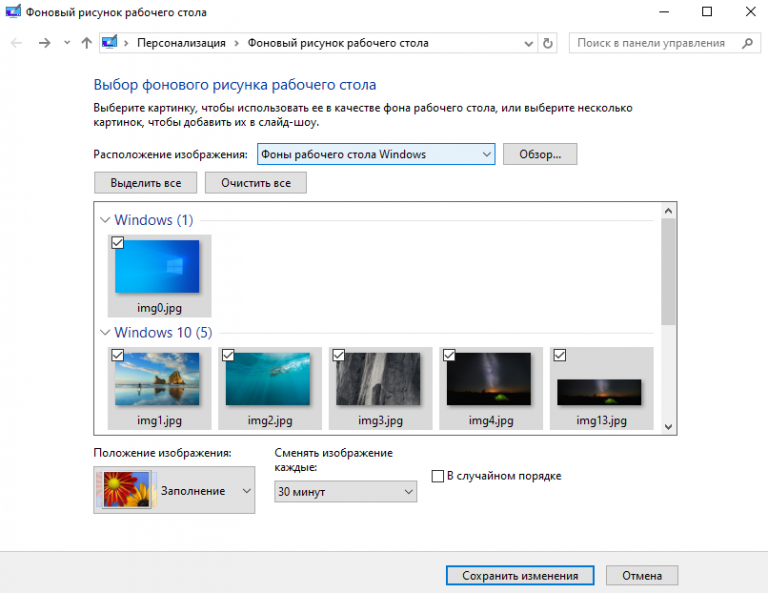
Task: Click the Control Panel icon in address bar
Action: 110,43
